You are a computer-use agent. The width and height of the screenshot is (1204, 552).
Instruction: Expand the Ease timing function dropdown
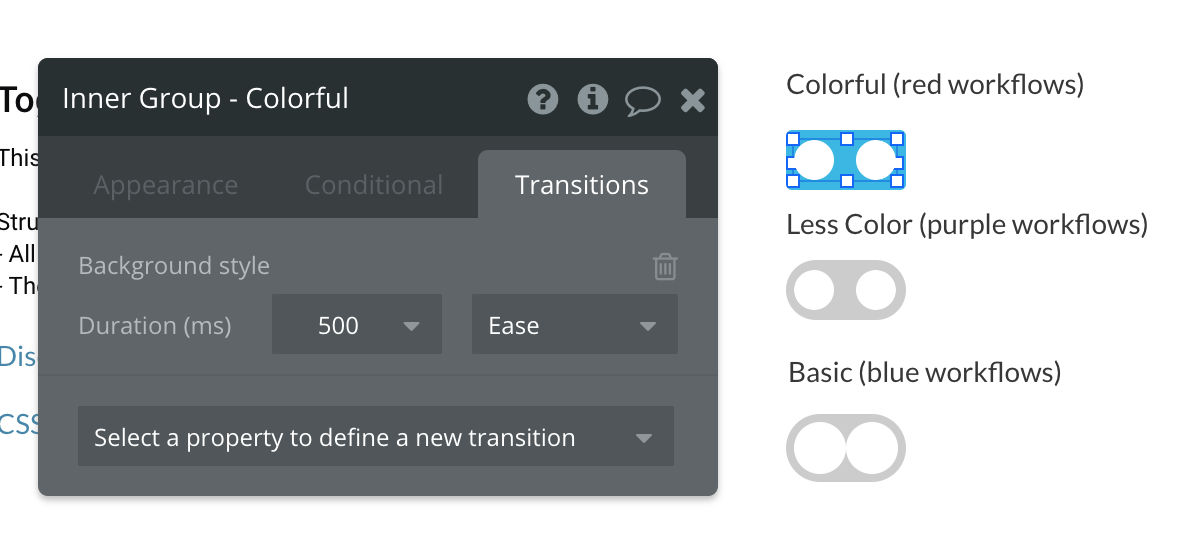574,326
